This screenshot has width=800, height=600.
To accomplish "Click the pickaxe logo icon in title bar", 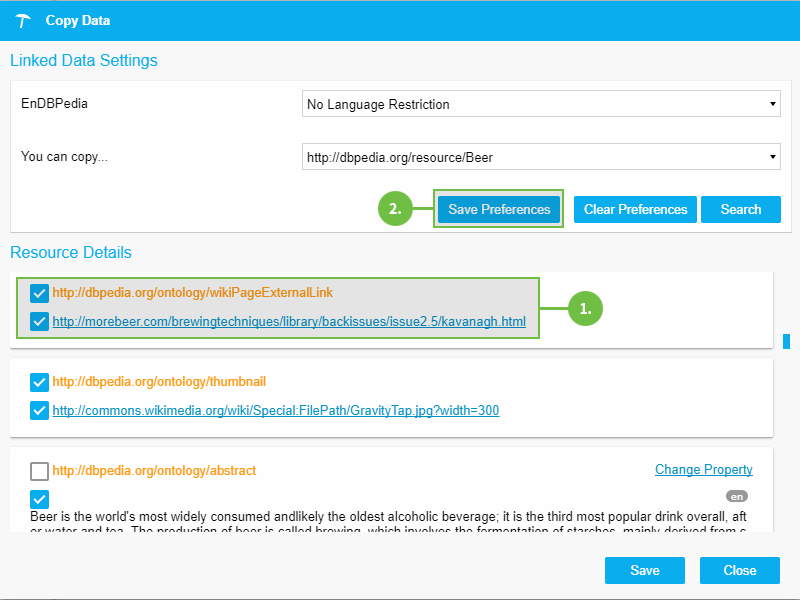I will coord(24,21).
